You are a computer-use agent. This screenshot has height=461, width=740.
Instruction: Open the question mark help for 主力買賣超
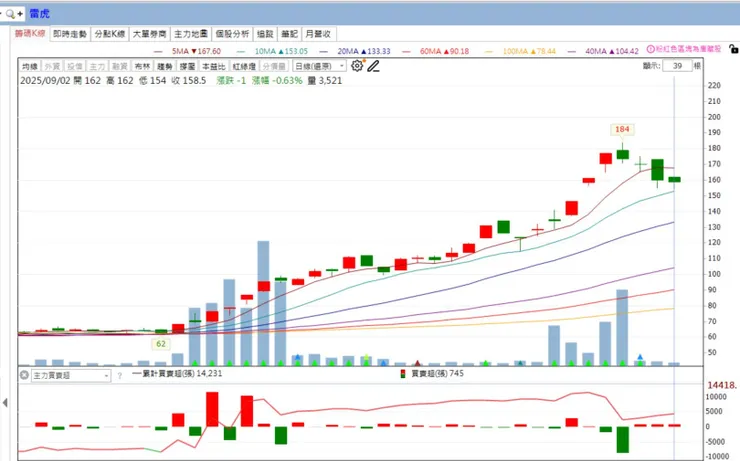(120, 376)
